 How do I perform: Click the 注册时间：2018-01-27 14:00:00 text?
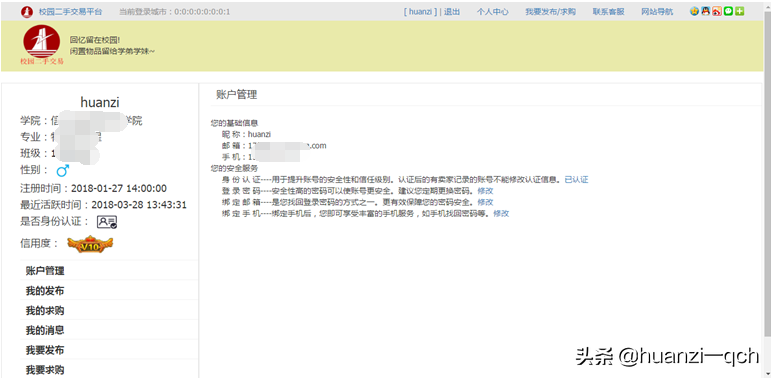93,188
